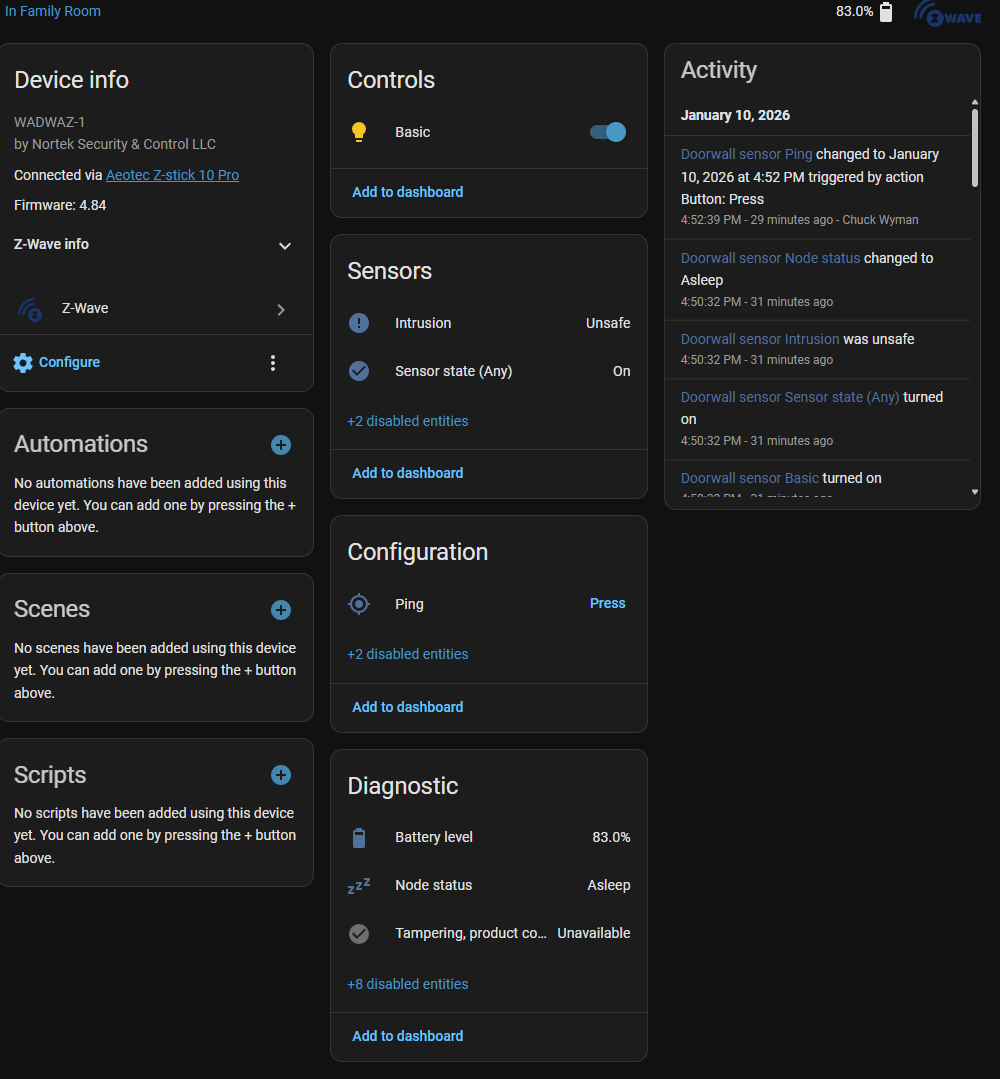Click the plus icon in Automations card
The image size is (1000, 1079).
click(281, 445)
